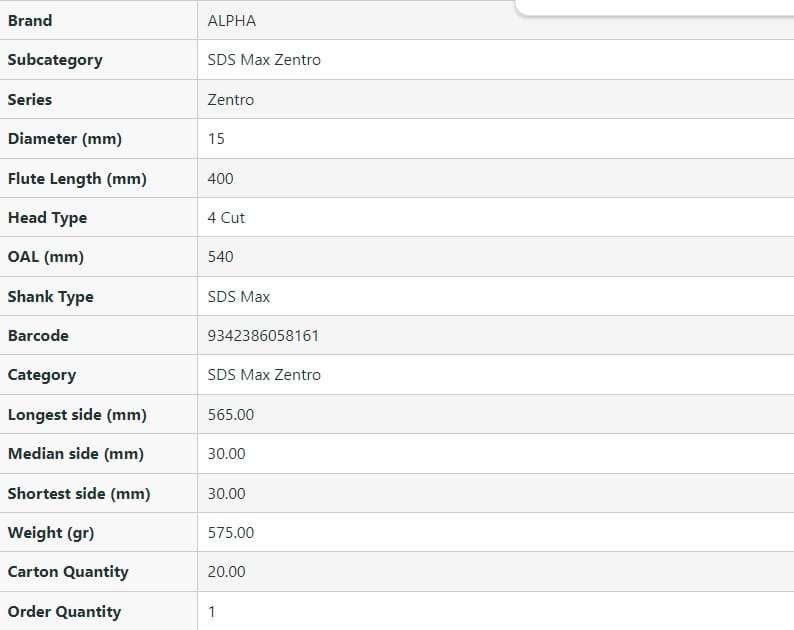Select the ALPHA brand value
The width and height of the screenshot is (794, 630).
tap(232, 21)
